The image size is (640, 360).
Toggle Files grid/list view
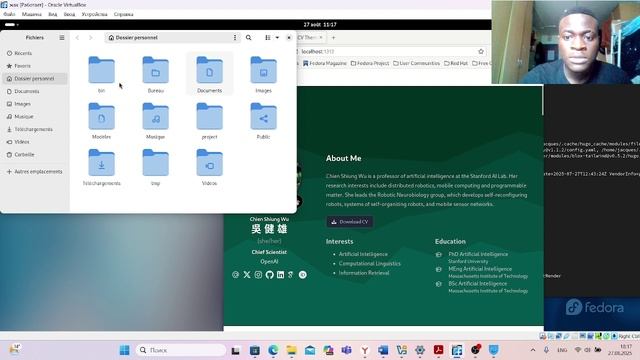(x=268, y=38)
